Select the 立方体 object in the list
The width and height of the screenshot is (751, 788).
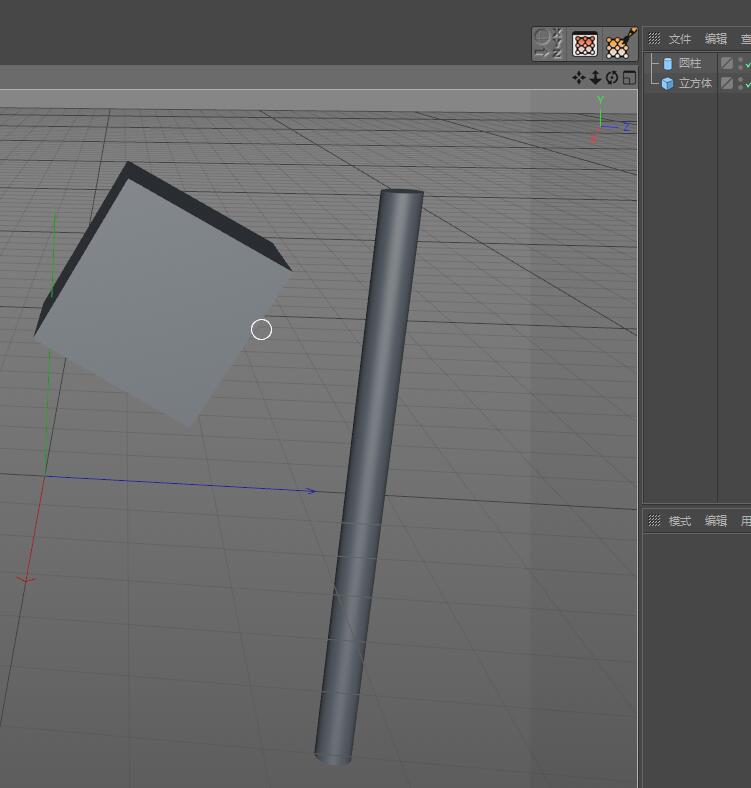click(x=695, y=83)
